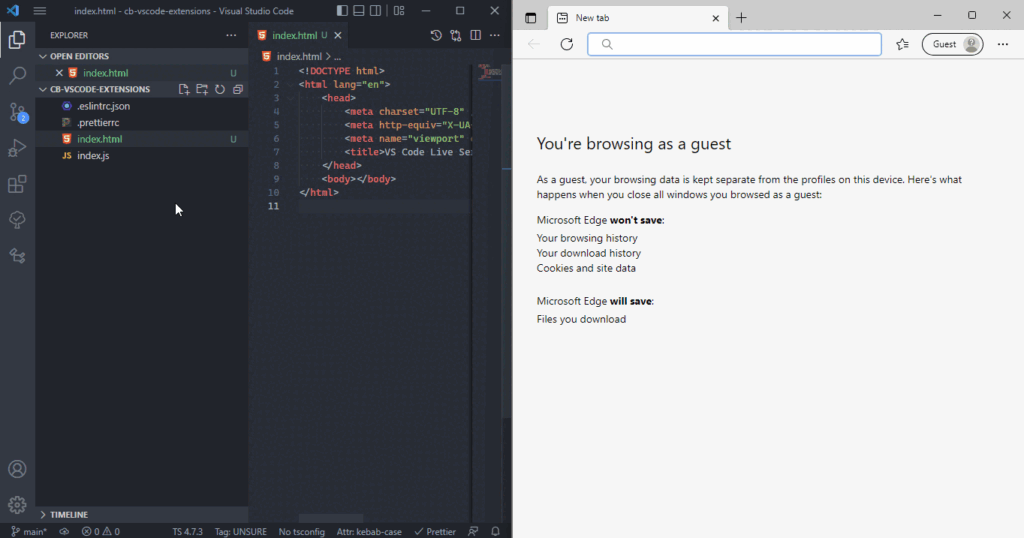
Task: Add a new tab in Edge
Action: (x=741, y=18)
